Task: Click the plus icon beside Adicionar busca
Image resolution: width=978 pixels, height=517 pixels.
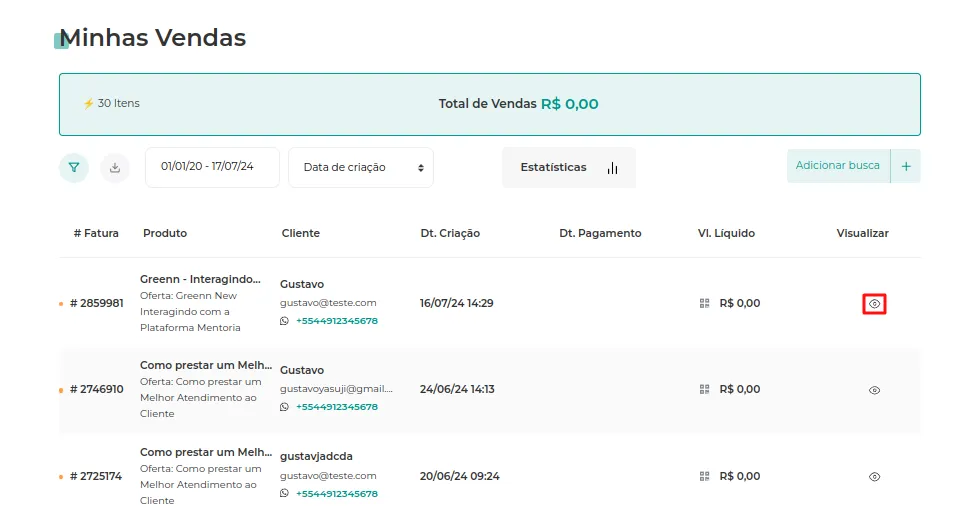Action: click(906, 166)
